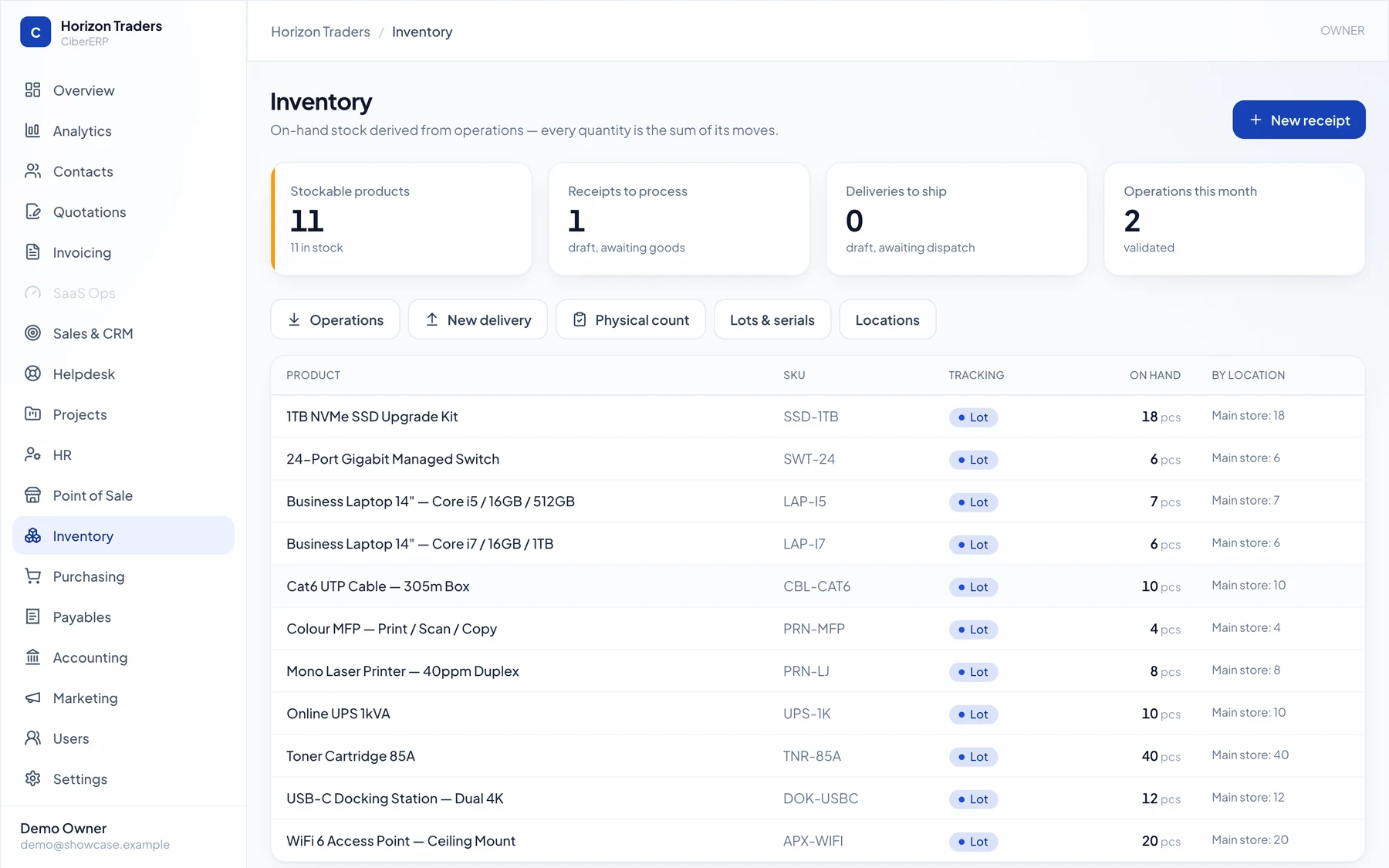Open the Receipts to process card

click(679, 218)
